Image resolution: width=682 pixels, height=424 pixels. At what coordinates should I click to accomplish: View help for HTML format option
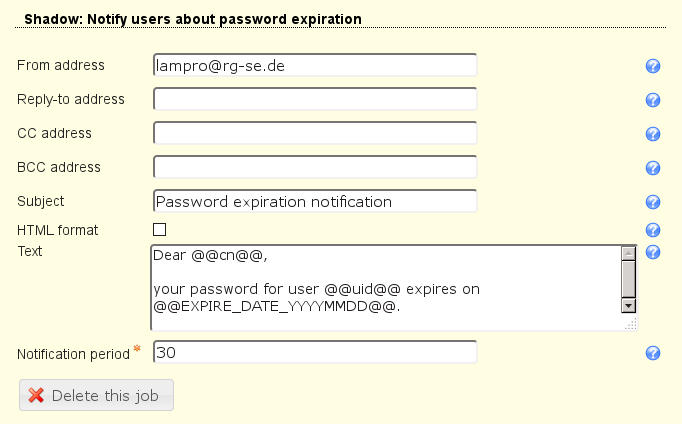653,230
